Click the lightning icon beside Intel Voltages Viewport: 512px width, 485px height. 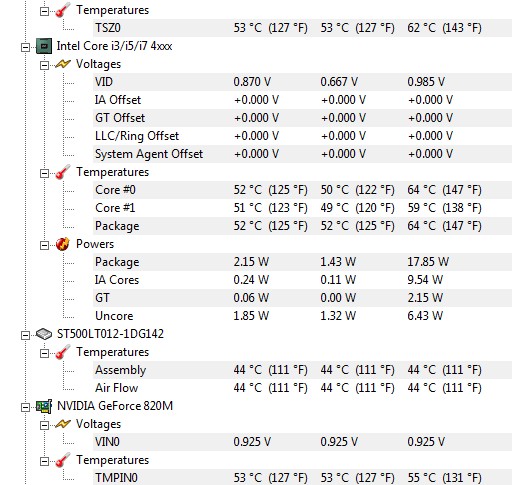pyautogui.click(x=63, y=64)
